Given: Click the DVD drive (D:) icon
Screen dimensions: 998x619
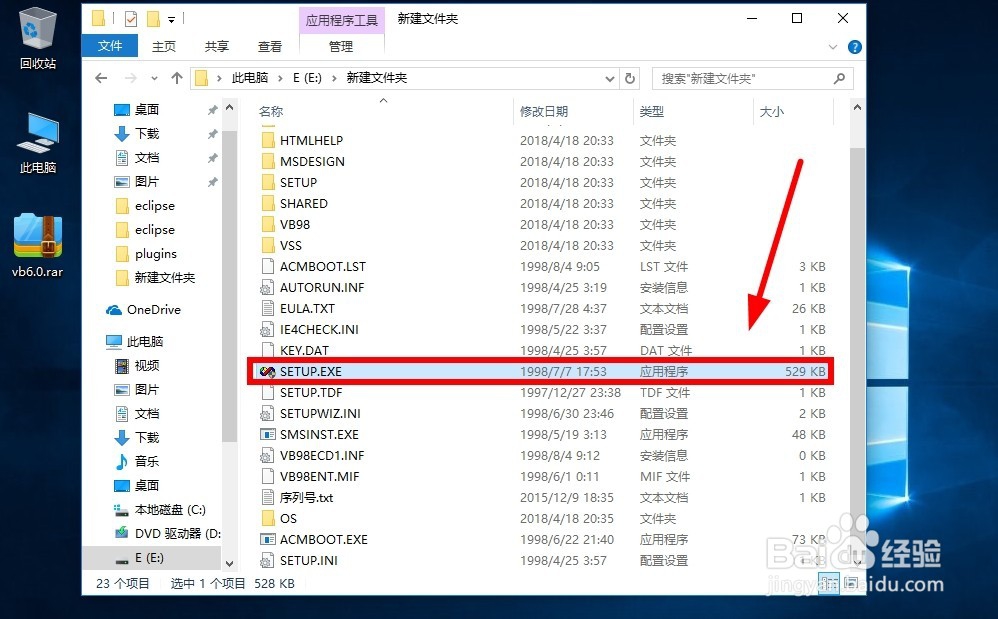Looking at the screenshot, I should point(122,533).
